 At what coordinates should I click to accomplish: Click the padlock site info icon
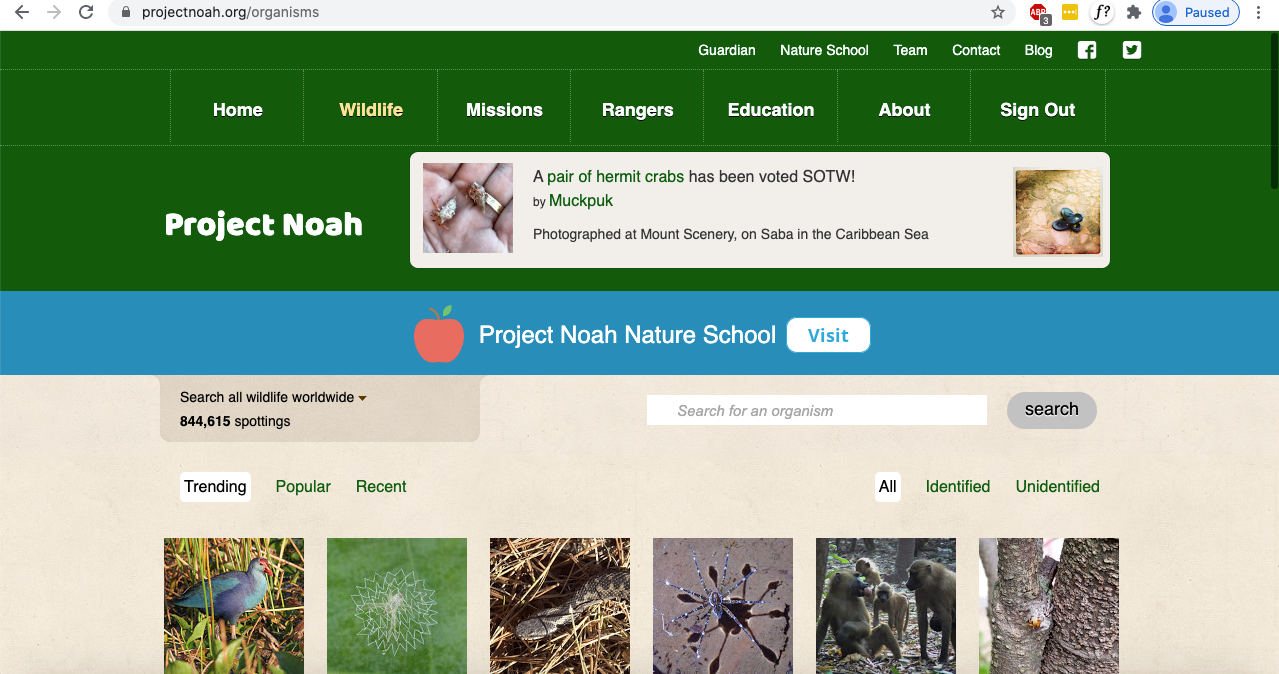tap(125, 13)
